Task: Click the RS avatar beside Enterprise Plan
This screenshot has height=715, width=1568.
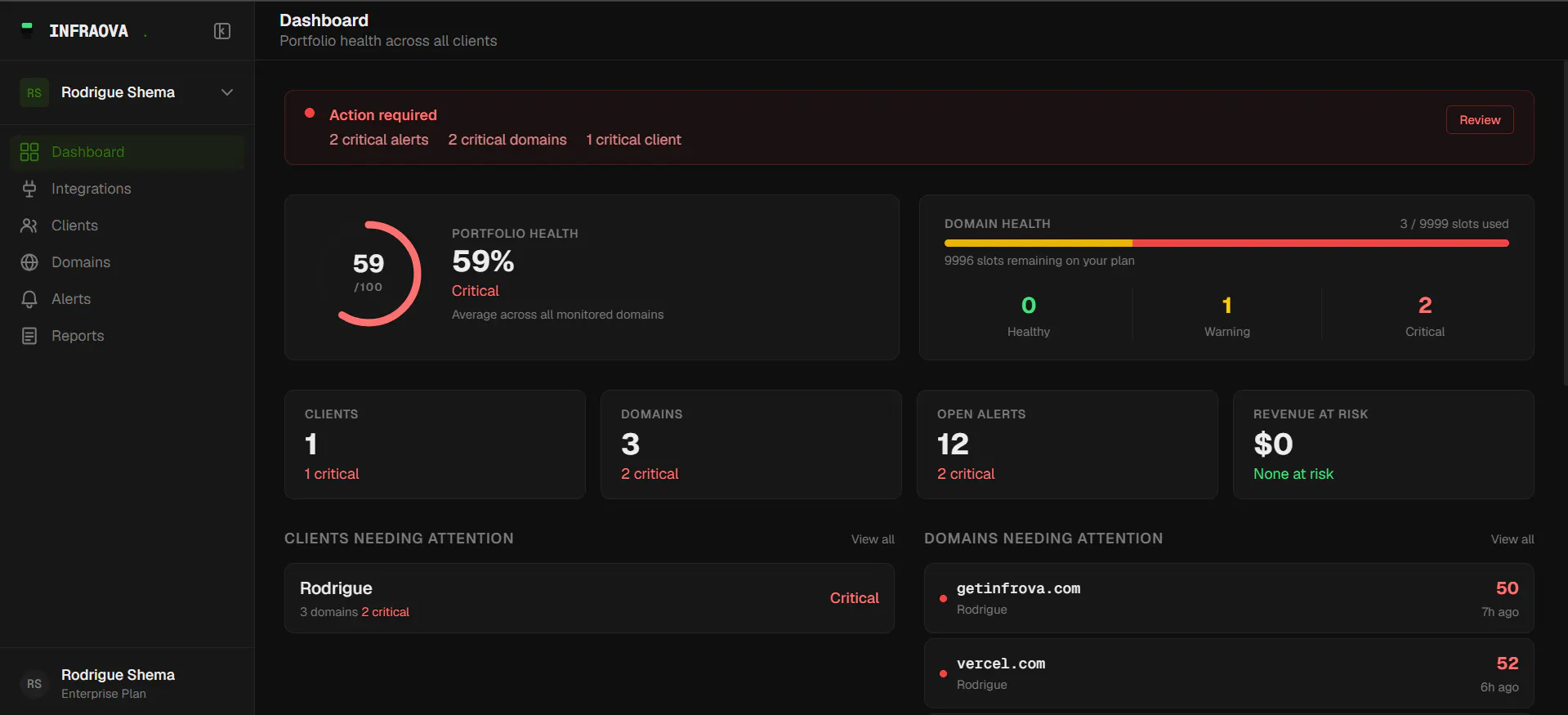Action: pyautogui.click(x=34, y=684)
